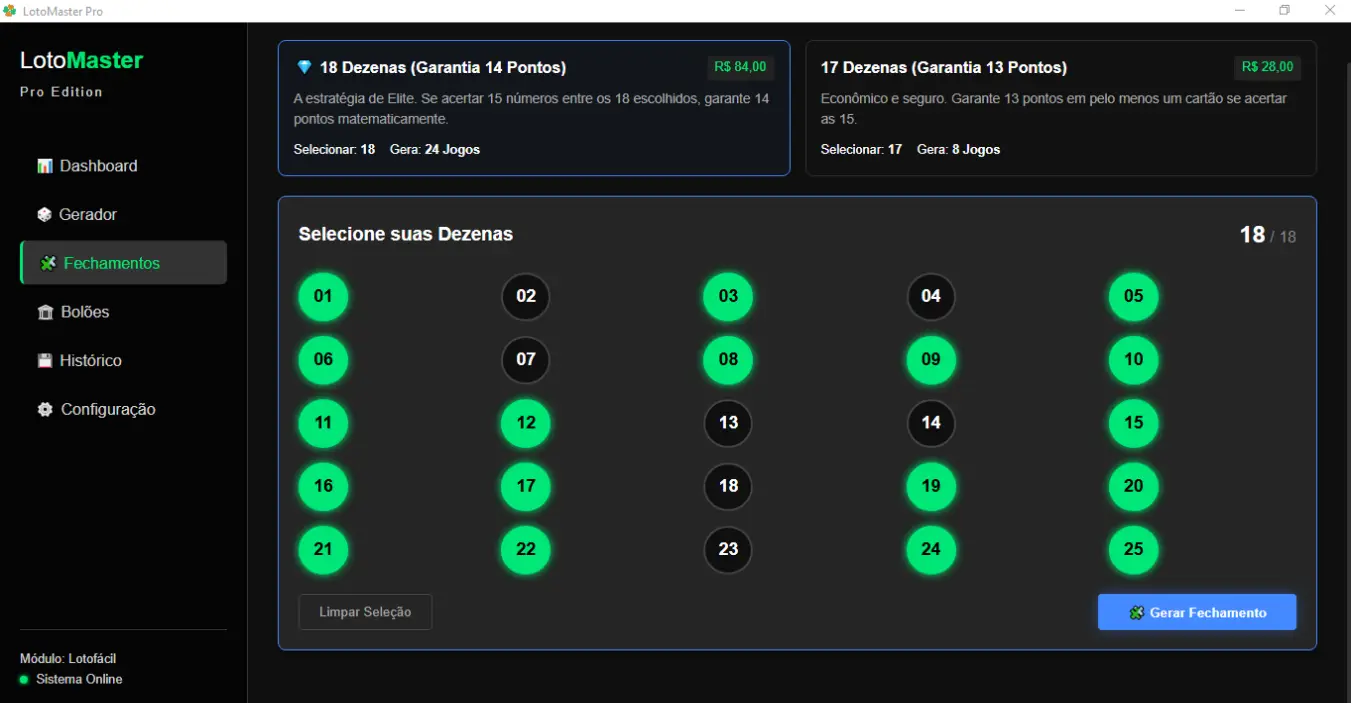This screenshot has width=1351, height=703.
Task: Click the Configuração gear icon
Action: pyautogui.click(x=45, y=410)
